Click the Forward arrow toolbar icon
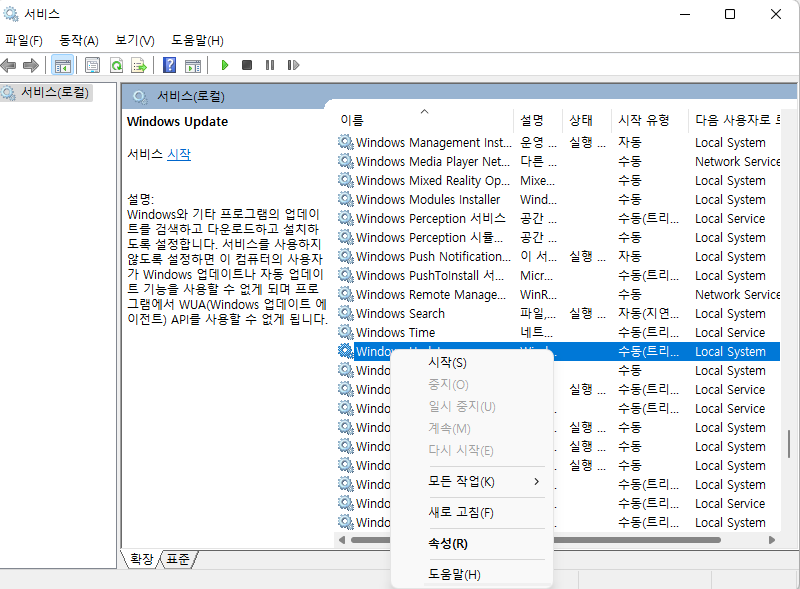800x589 pixels. (31, 65)
